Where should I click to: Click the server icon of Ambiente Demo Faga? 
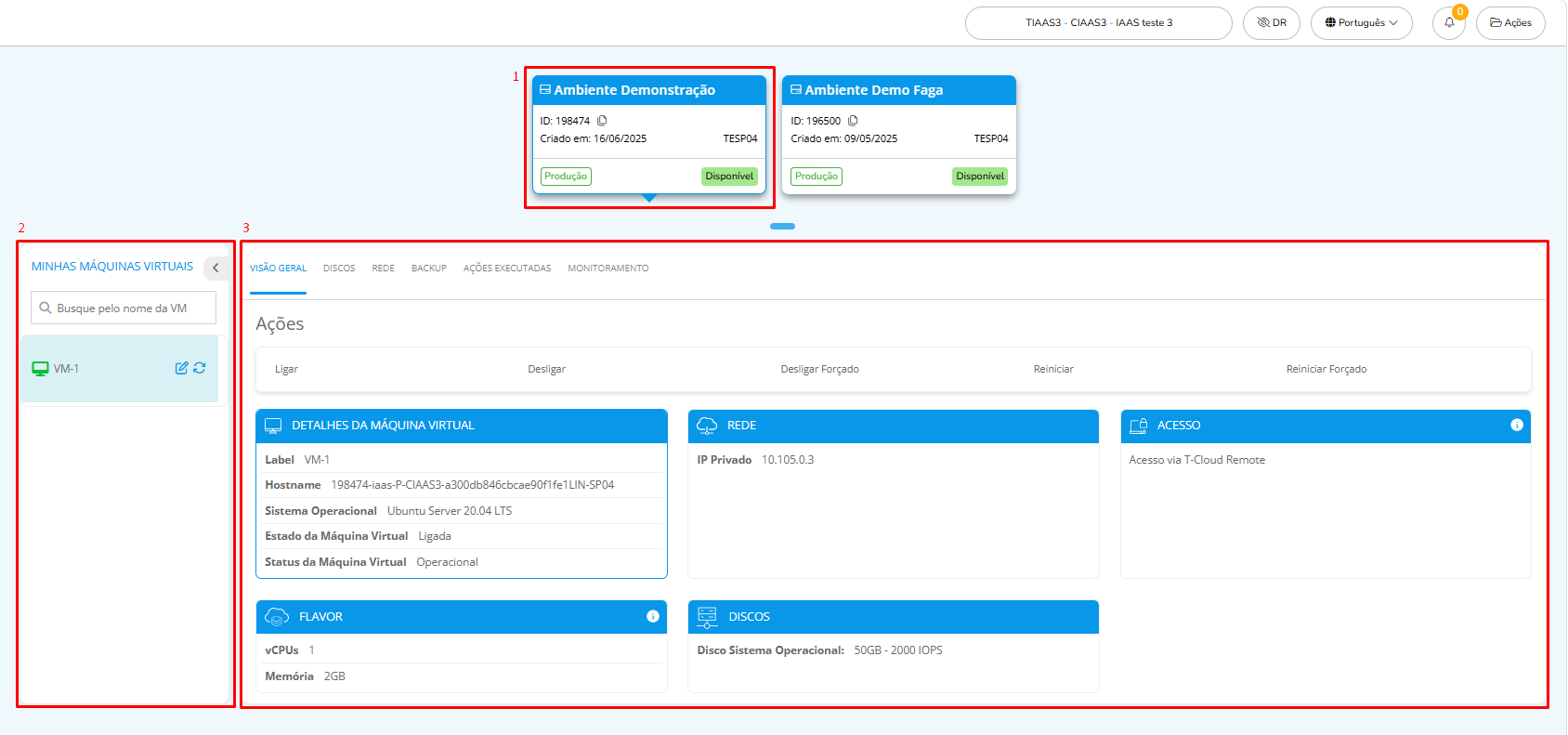click(796, 90)
